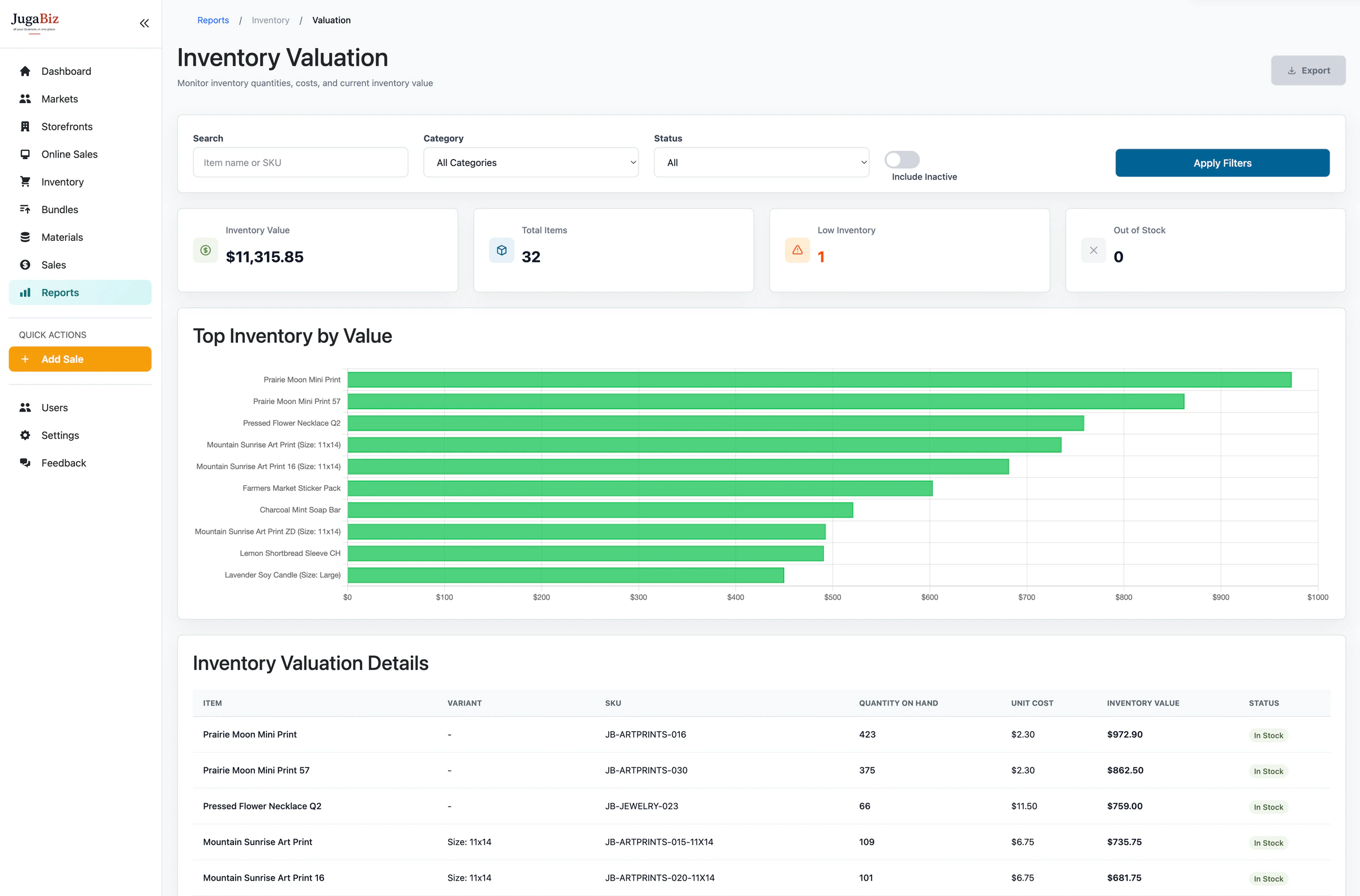This screenshot has width=1360, height=896.
Task: Click the Charcoal Mint Soap Bar chart bar
Action: 600,509
